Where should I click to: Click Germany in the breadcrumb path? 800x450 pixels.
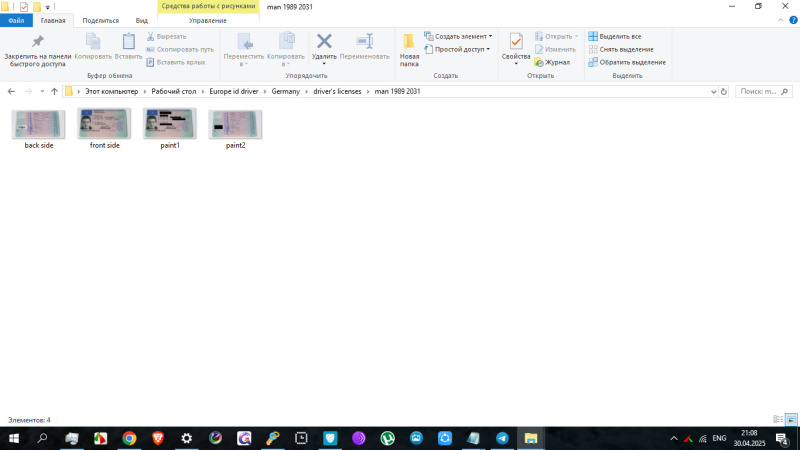point(286,91)
